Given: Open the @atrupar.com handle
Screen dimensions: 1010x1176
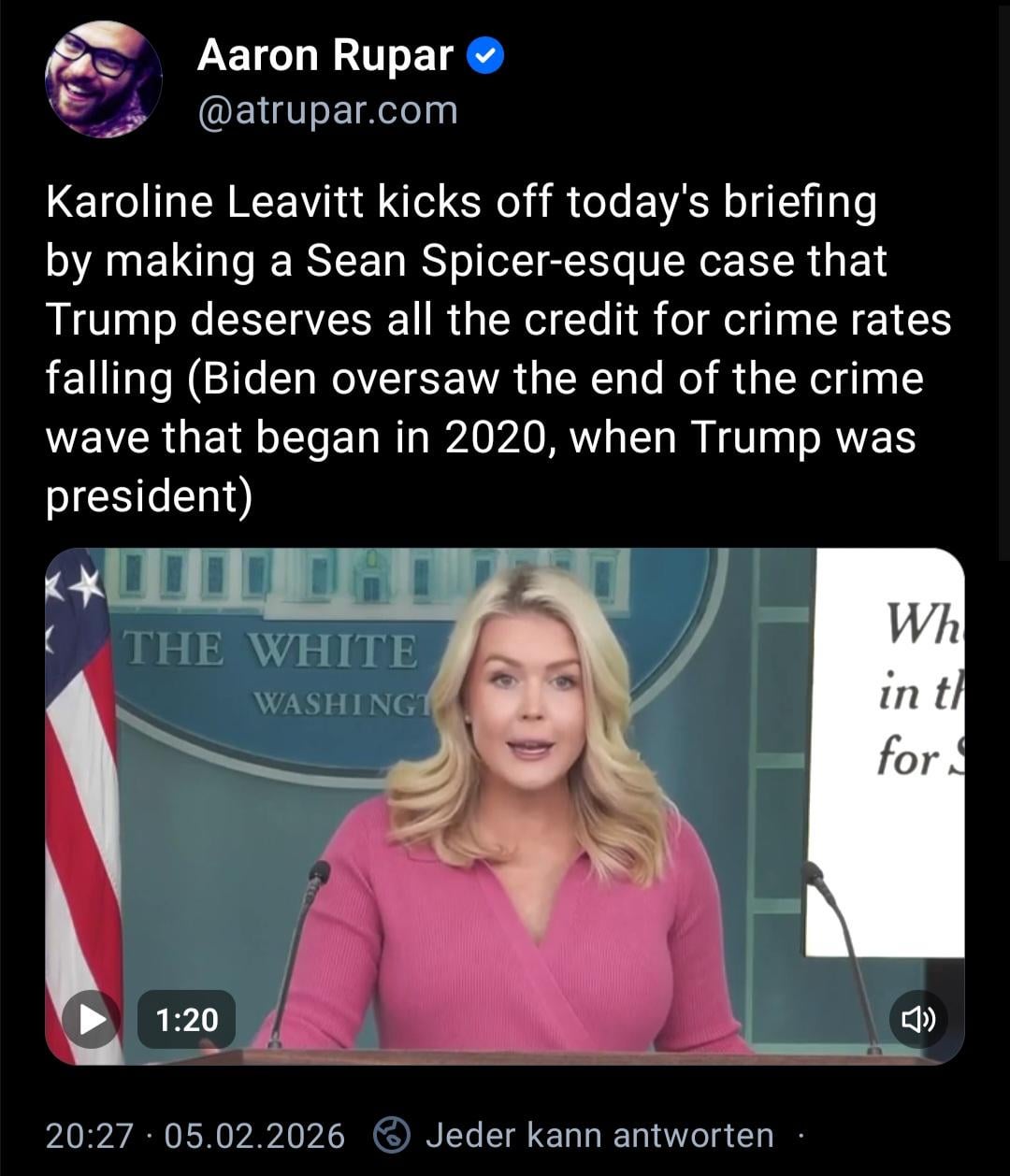Looking at the screenshot, I should click(x=327, y=111).
